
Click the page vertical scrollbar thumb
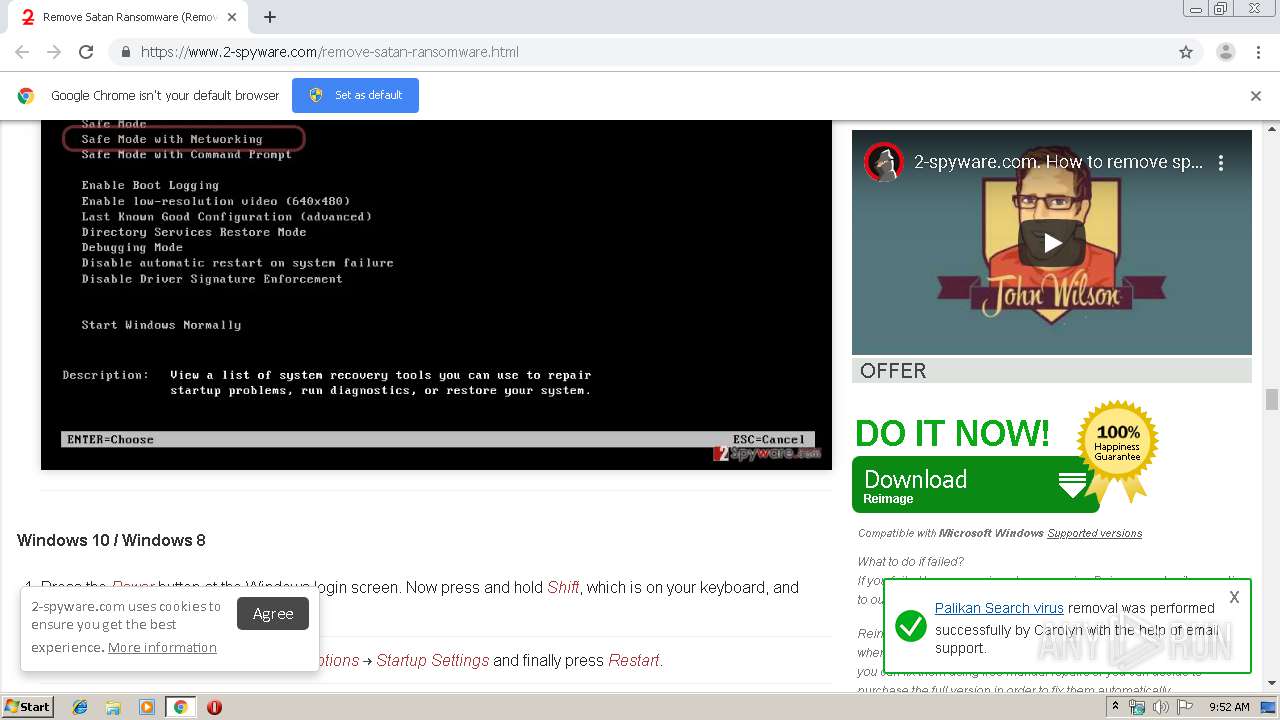click(1272, 400)
